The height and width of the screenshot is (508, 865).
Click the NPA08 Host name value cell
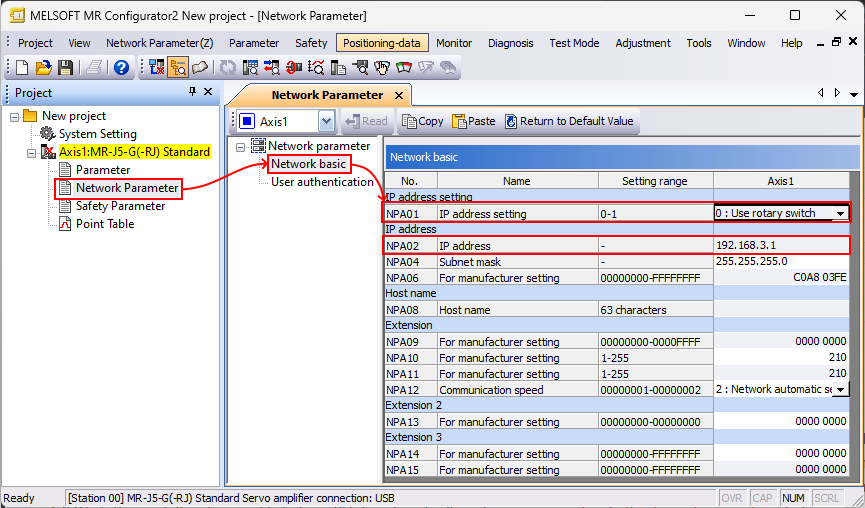pos(781,309)
